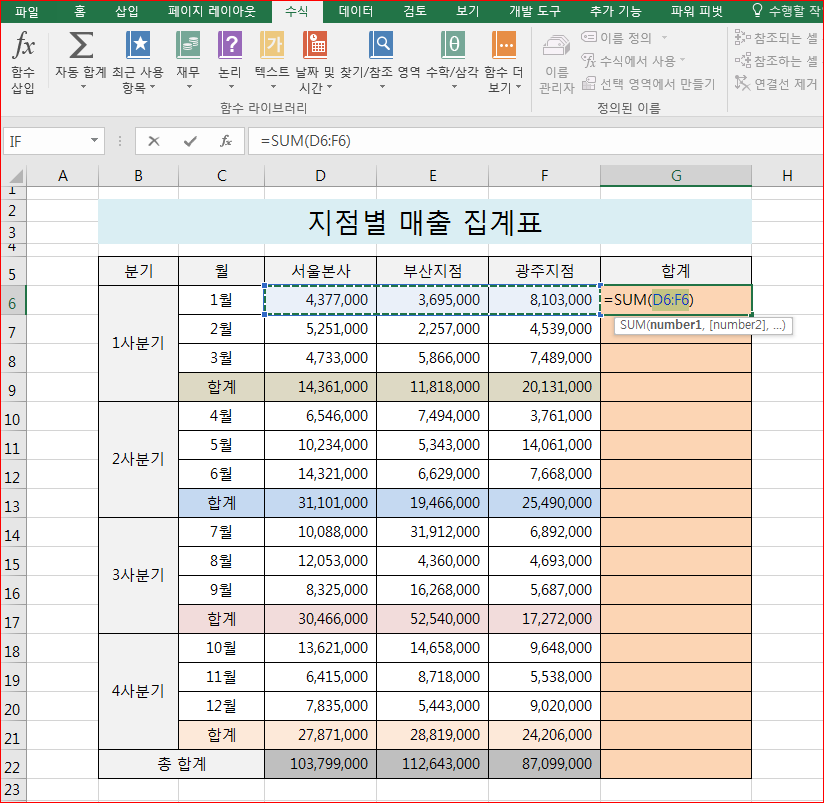Open the Name Manager (이름 관리자)
Image resolution: width=824 pixels, height=803 pixels.
pos(557,63)
